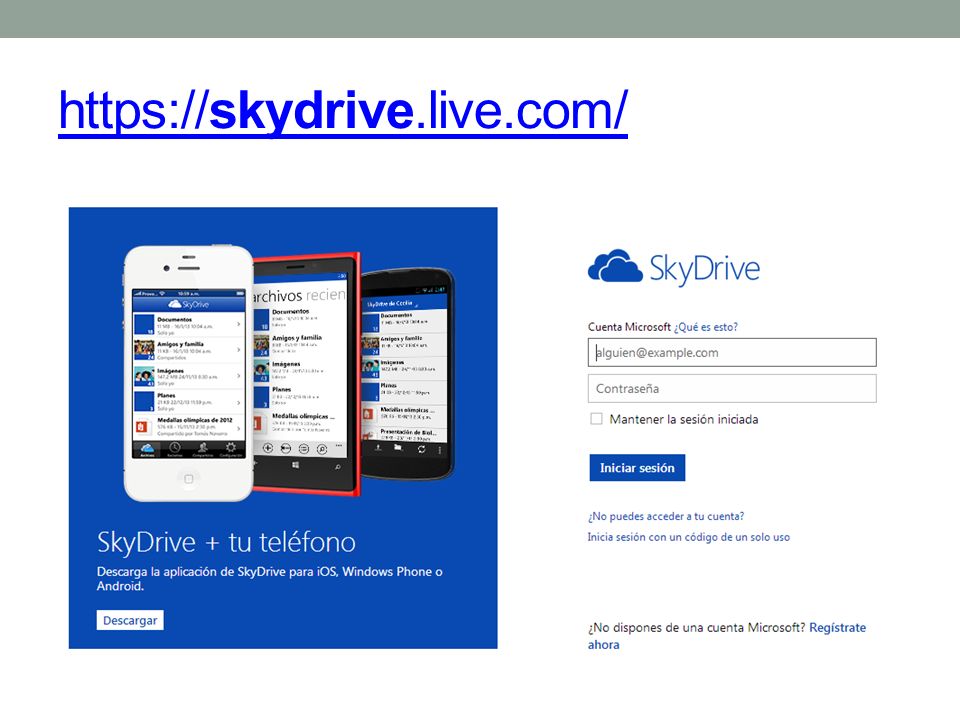The image size is (960, 720).
Task: Select 'Medallas olímpicas de 2012' row on iPhone
Action: point(189,426)
